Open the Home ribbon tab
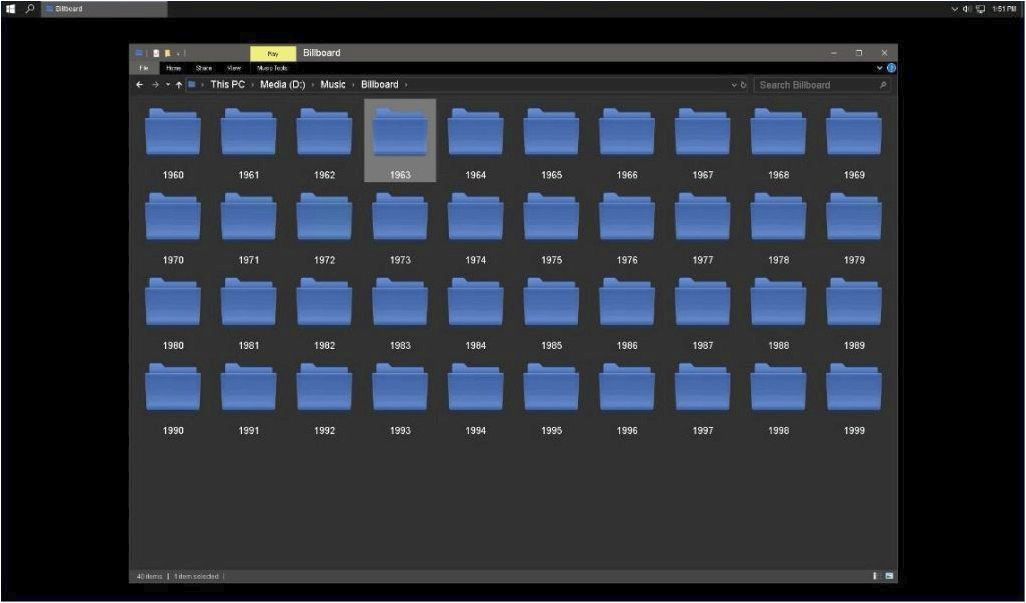Viewport: 1026px width, 603px height. (173, 68)
